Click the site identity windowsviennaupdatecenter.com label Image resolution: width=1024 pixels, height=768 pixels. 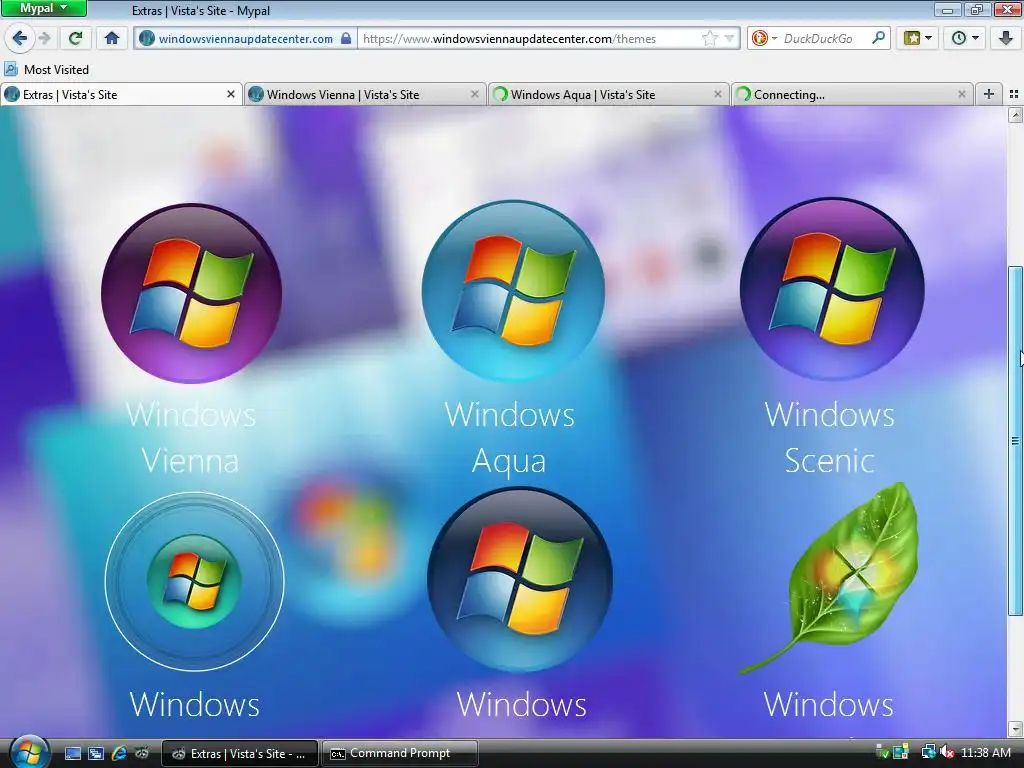click(246, 39)
